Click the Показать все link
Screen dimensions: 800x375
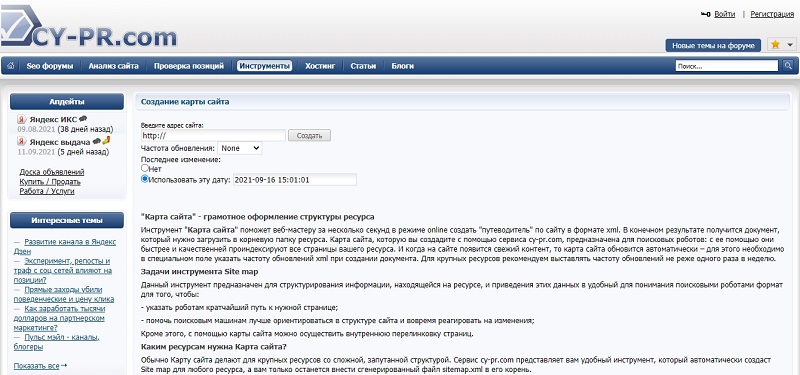[x=36, y=365]
